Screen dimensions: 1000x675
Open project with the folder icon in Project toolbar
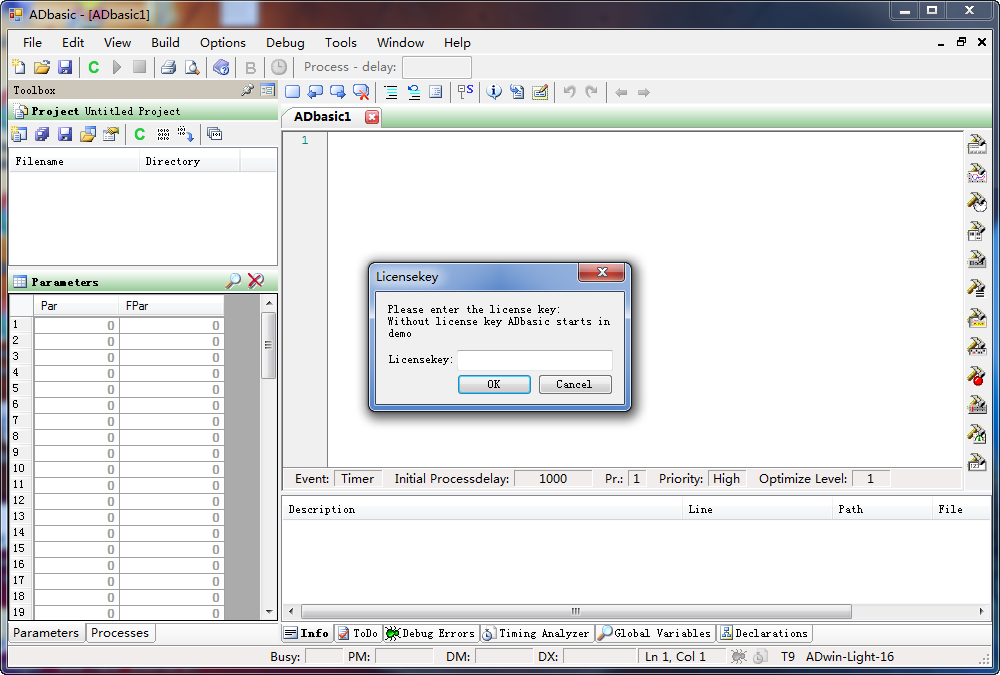(x=88, y=134)
